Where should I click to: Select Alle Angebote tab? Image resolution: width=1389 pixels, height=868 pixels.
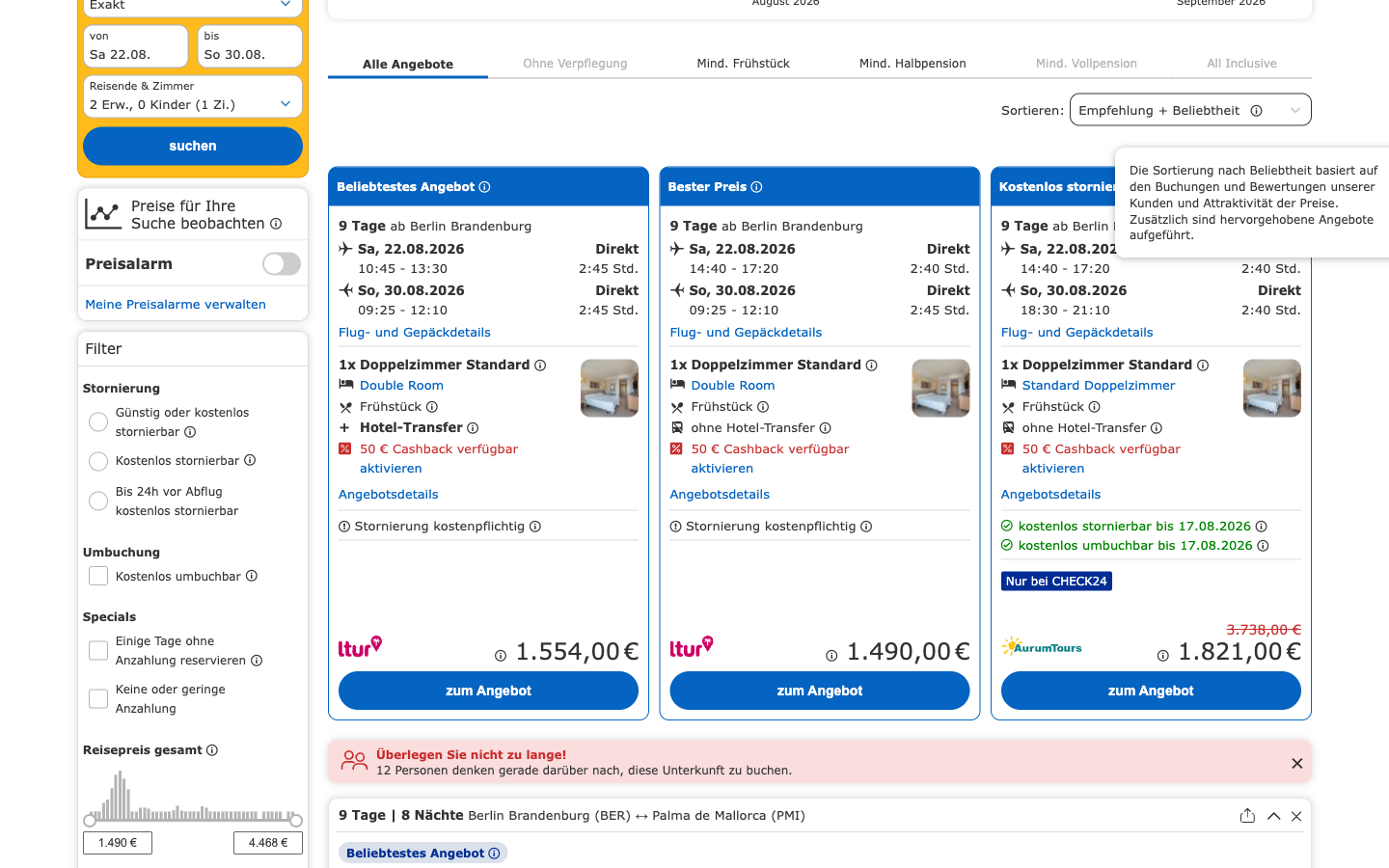point(408,65)
